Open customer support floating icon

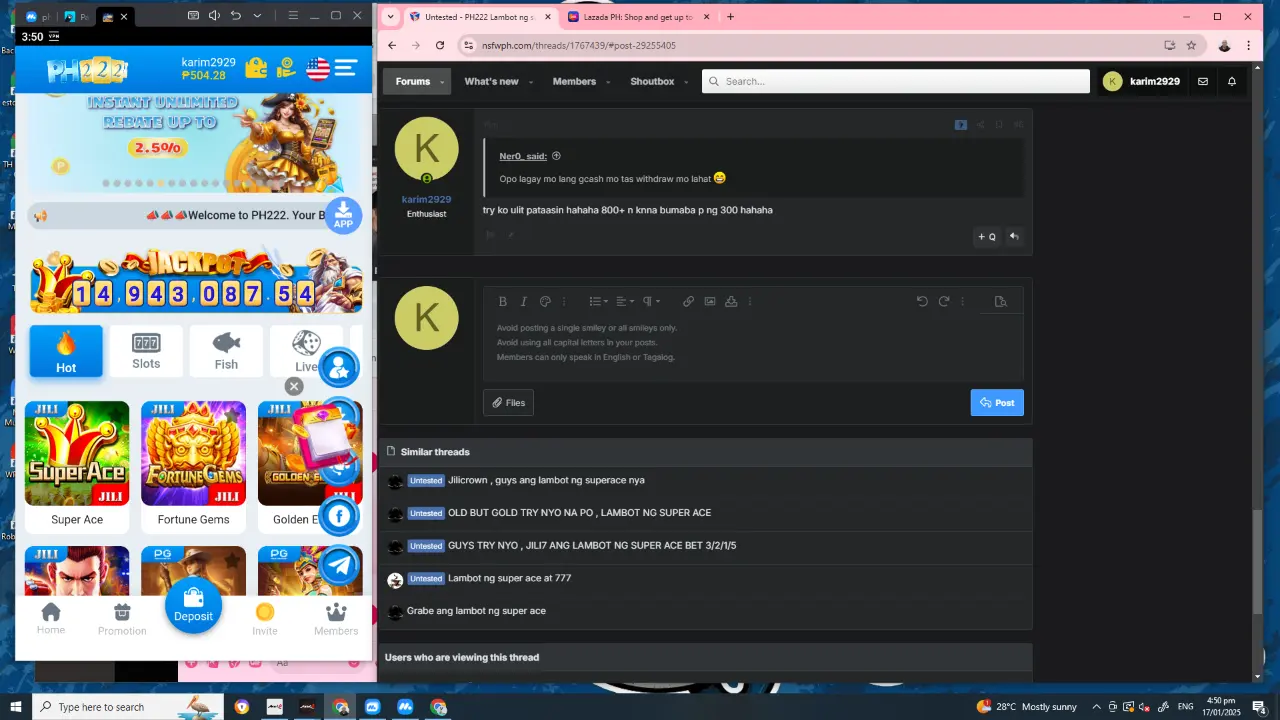(x=339, y=367)
